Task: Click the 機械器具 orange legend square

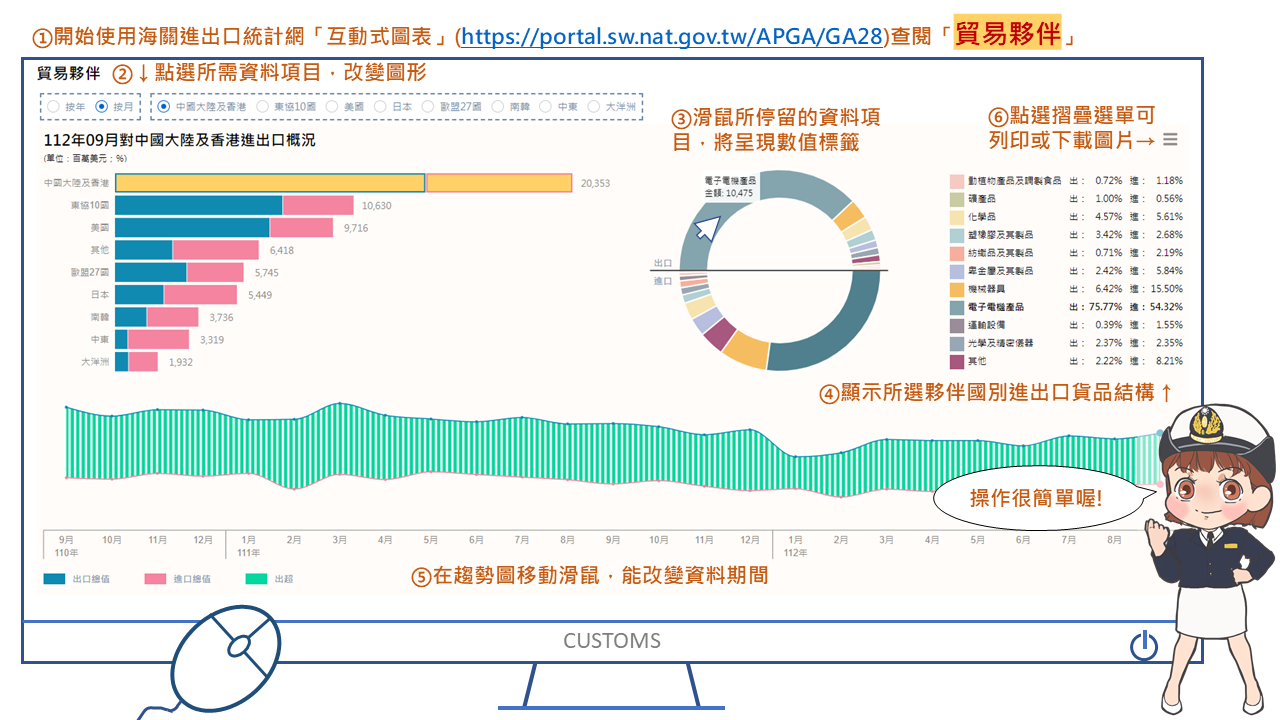Action: (x=957, y=289)
